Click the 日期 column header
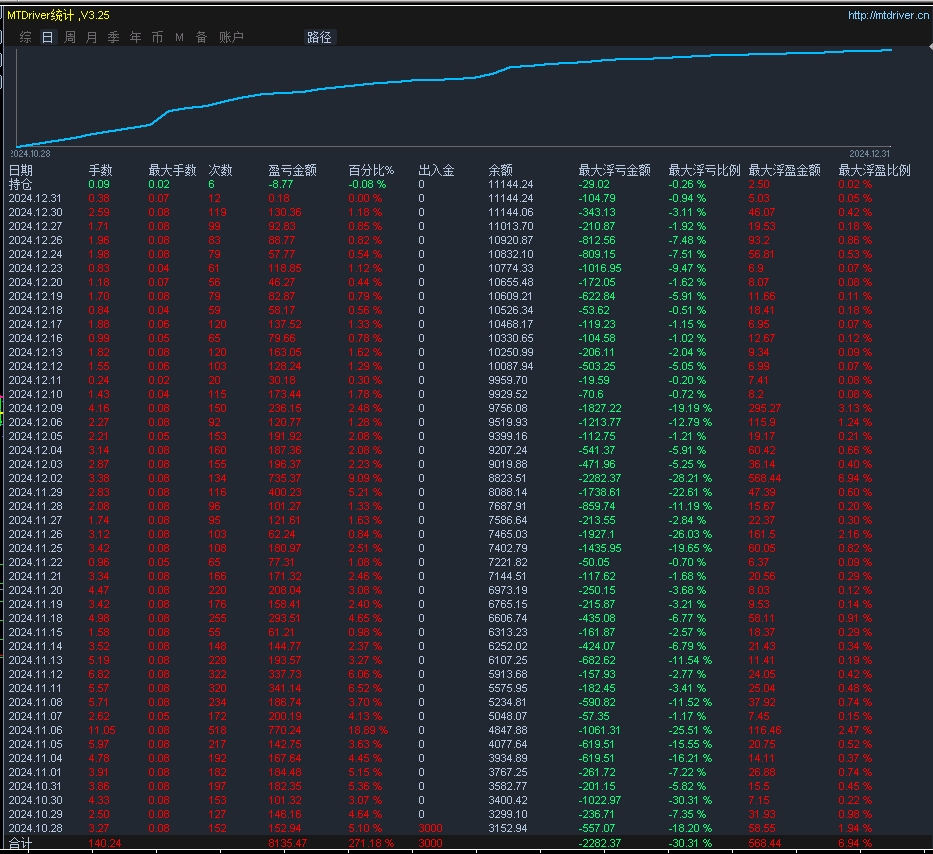Image resolution: width=933 pixels, height=854 pixels. tap(21, 170)
